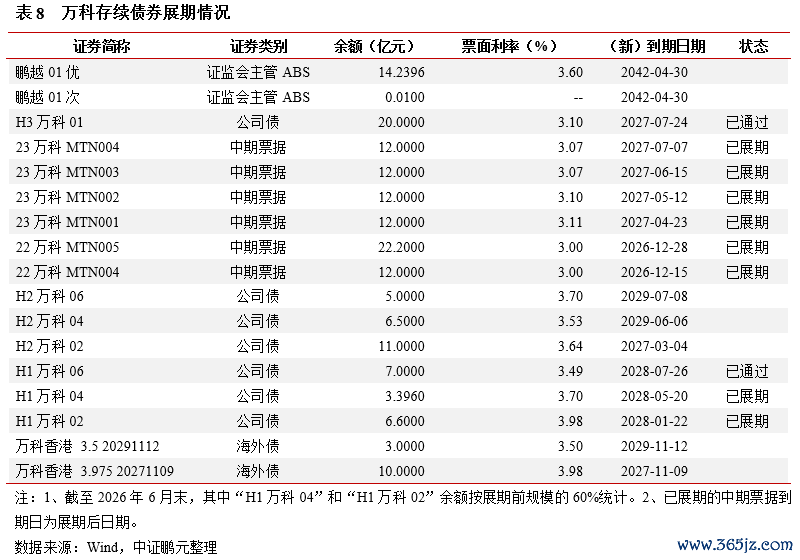The height and width of the screenshot is (560, 800).
Task: Select the H2 万科 02 cell
Action: [x=49, y=346]
